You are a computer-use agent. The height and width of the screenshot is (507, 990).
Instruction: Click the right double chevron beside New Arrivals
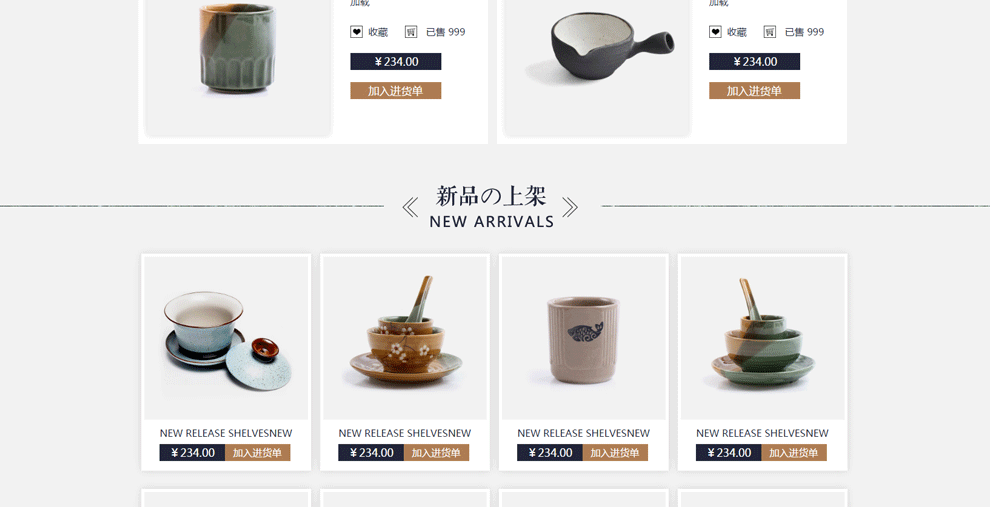(570, 207)
